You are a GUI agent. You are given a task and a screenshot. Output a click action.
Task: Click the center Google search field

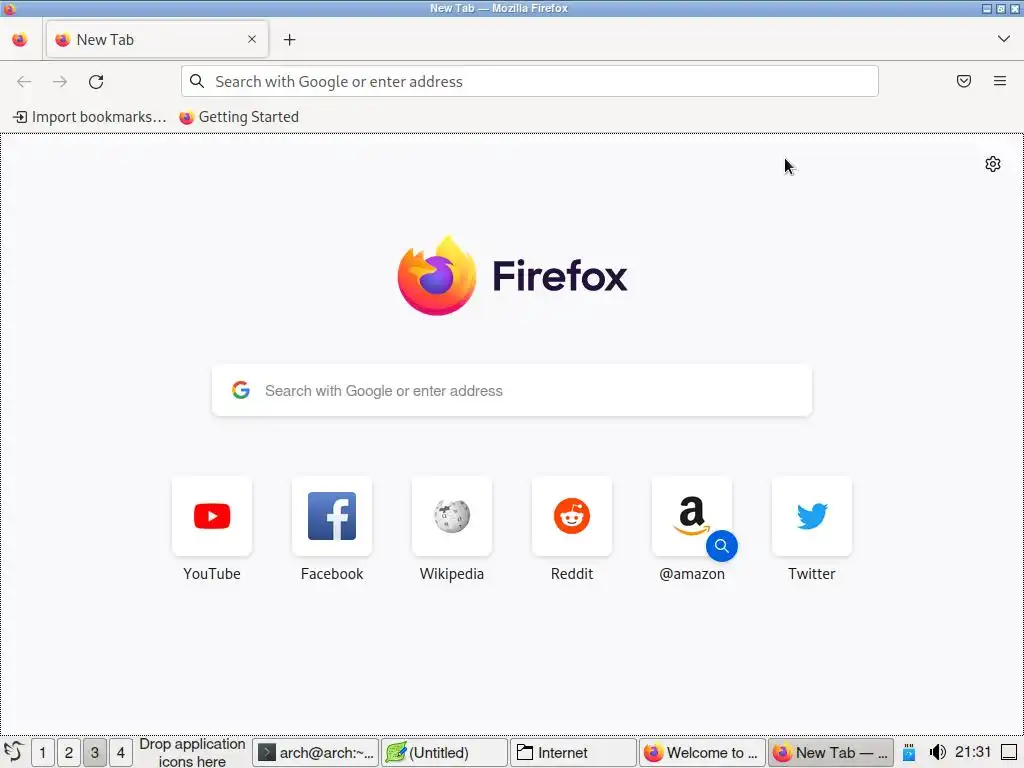[x=512, y=391]
